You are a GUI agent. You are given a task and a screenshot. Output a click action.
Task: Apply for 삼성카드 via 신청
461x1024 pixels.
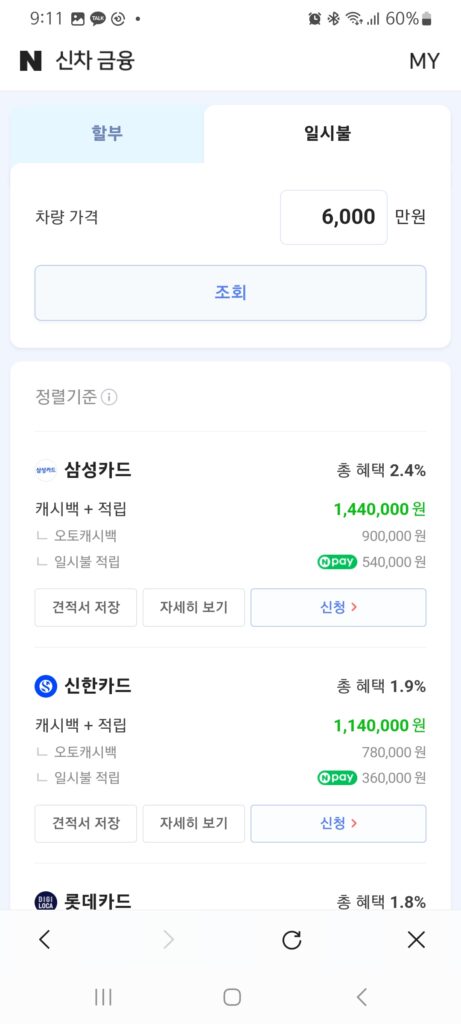338,607
